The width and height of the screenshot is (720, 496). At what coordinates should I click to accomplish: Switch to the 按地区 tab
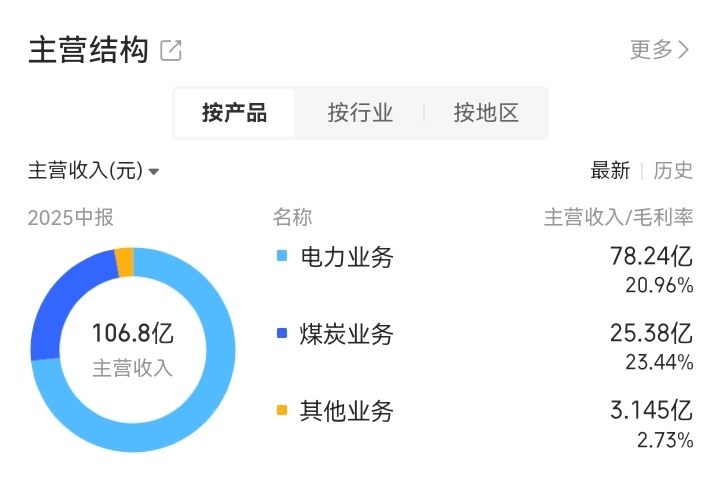[x=486, y=113]
